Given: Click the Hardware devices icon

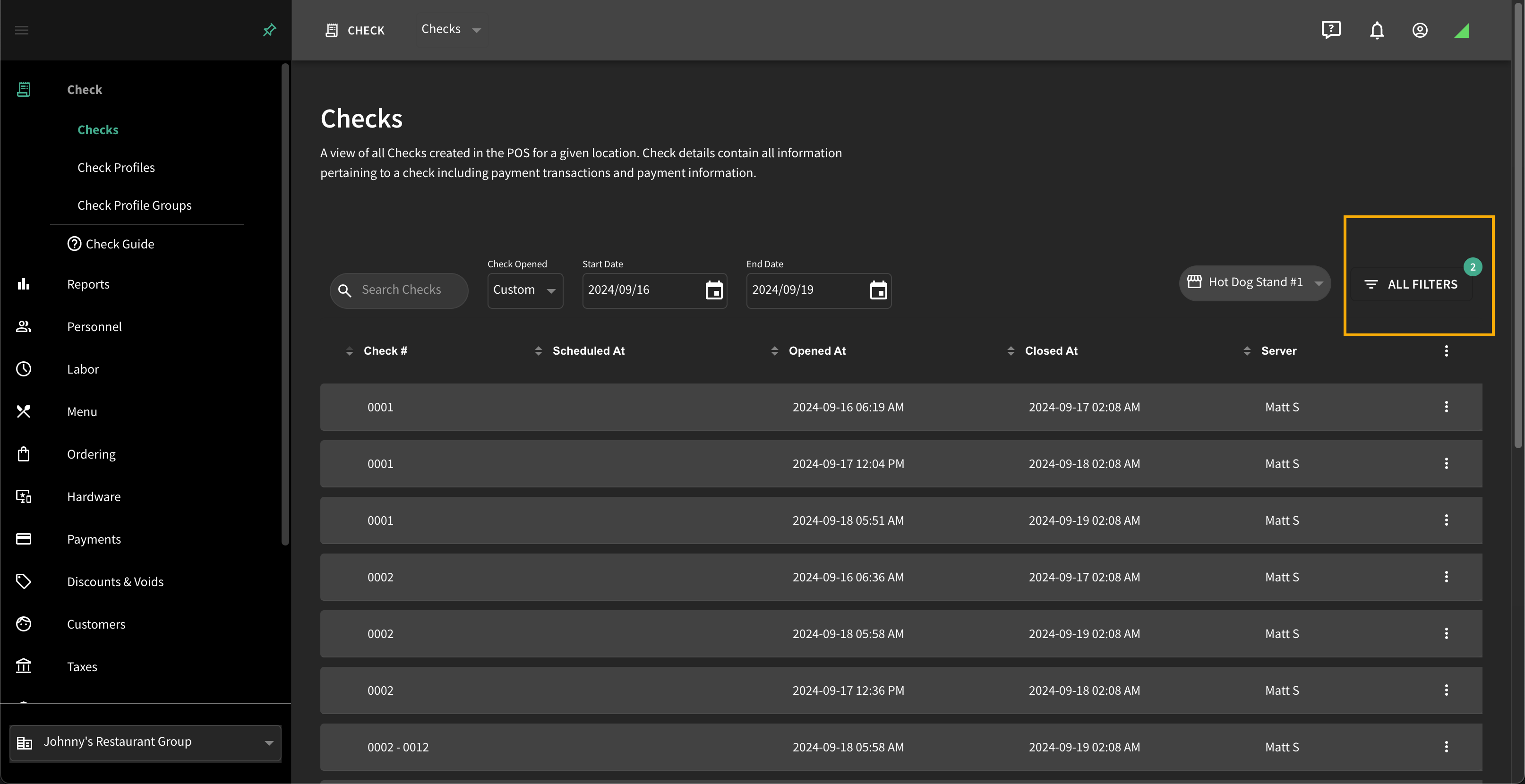Looking at the screenshot, I should (x=24, y=496).
